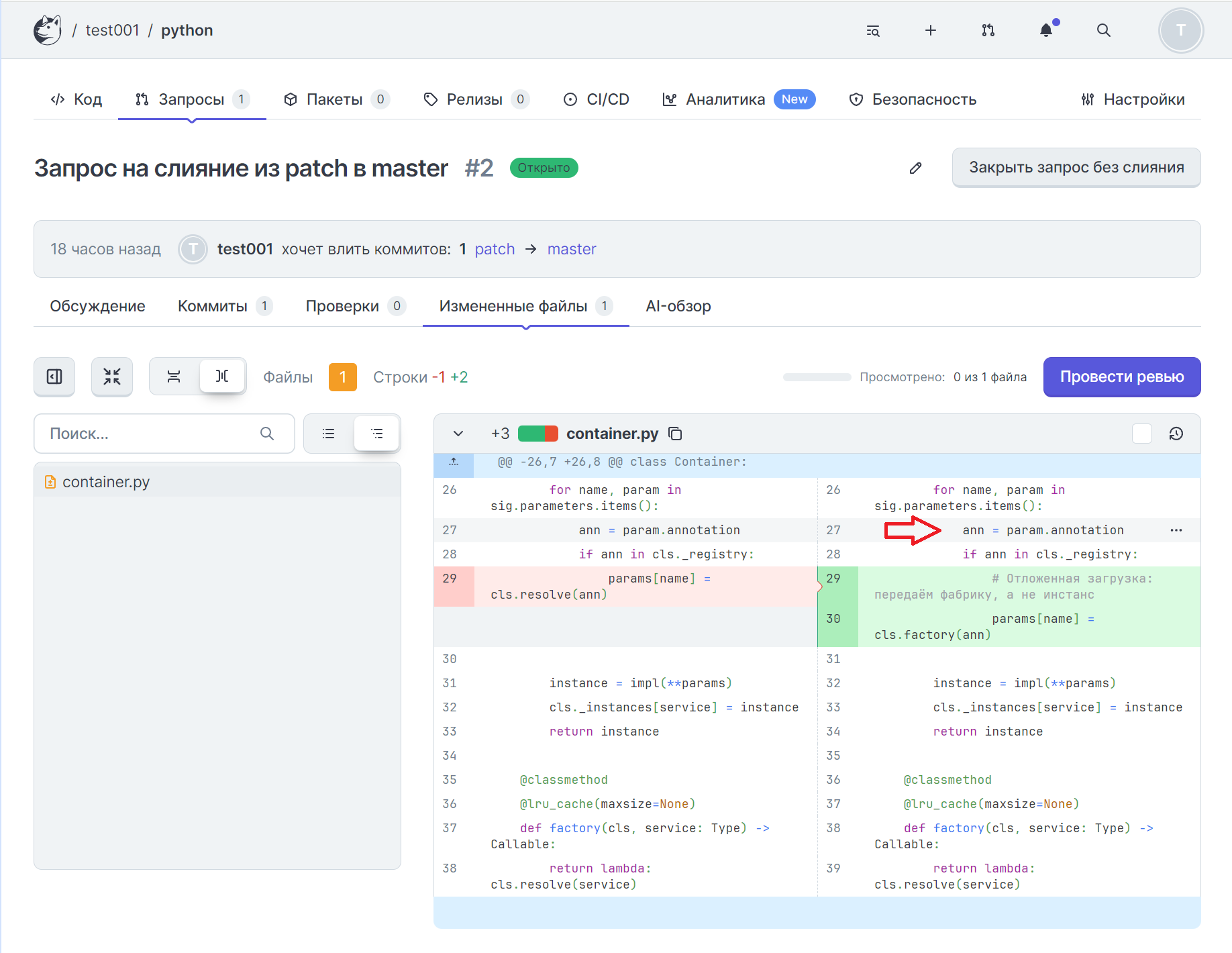Open the Аналитика tab
This screenshot has width=1232, height=953.
[739, 99]
